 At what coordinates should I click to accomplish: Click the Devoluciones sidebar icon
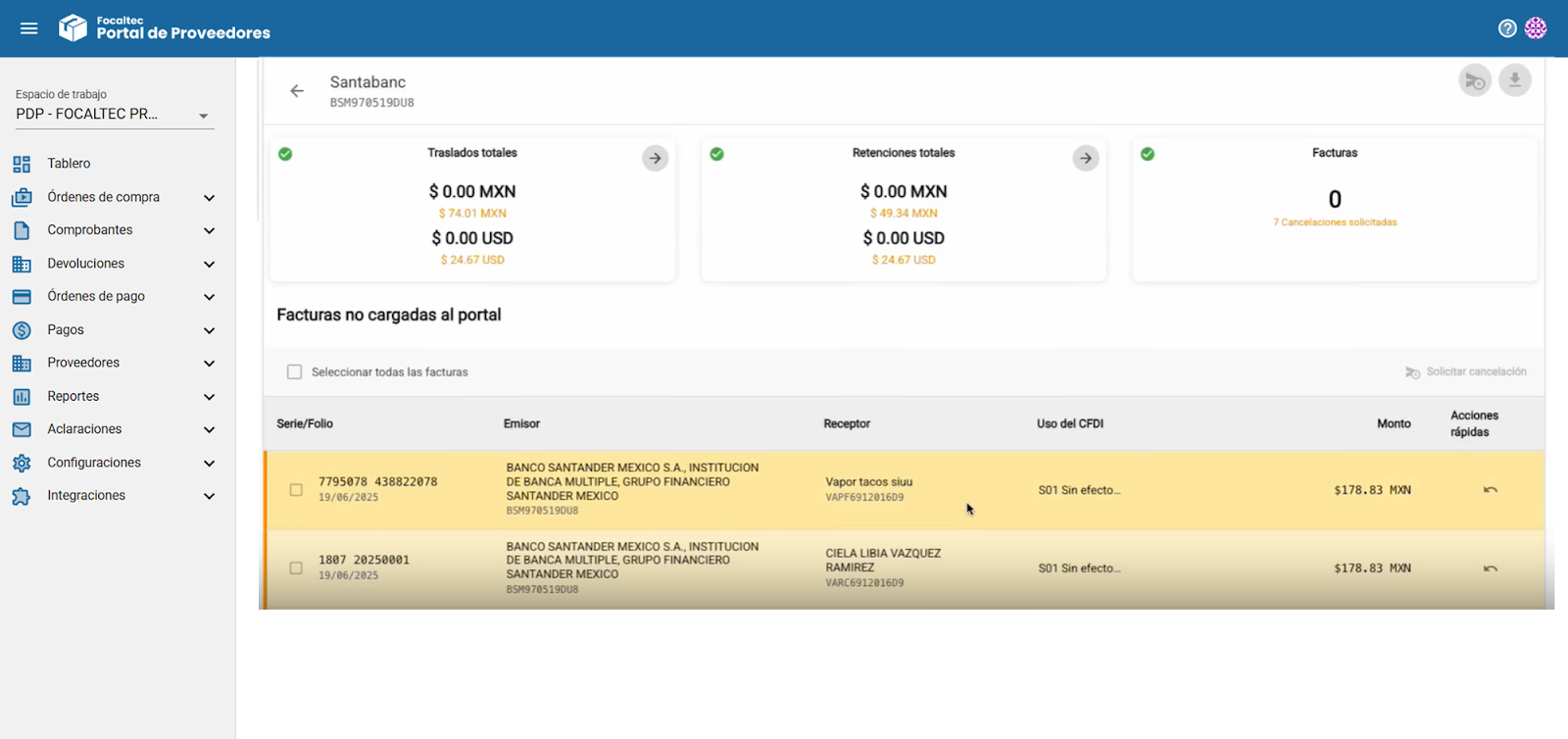22,264
